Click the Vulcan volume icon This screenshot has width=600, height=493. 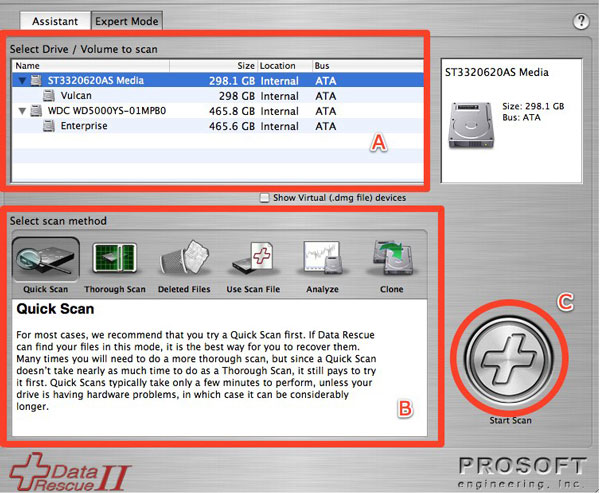tap(49, 95)
